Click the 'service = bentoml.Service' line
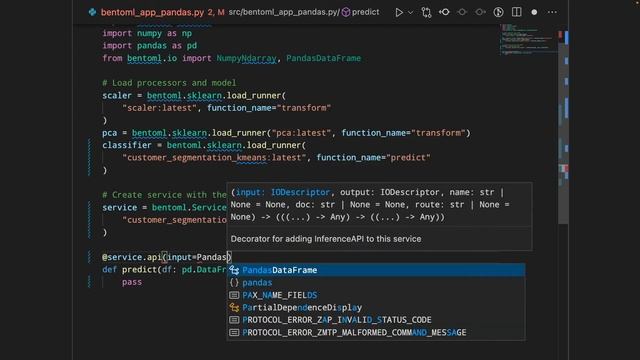The image size is (640, 360). tap(164, 207)
